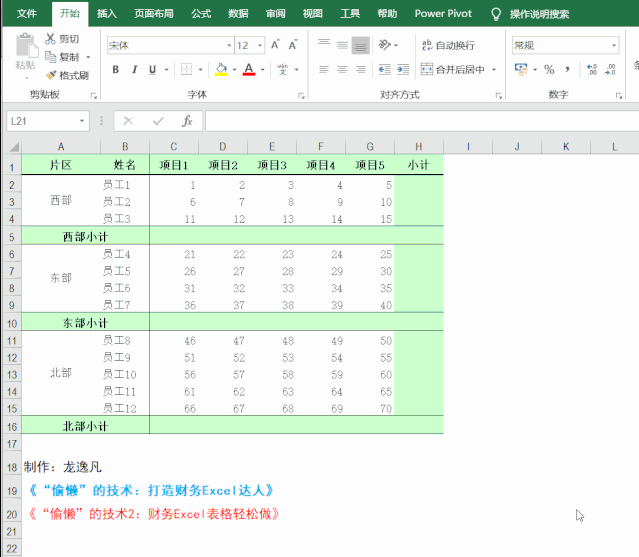
Task: Increase font size with large A icon
Action: pos(275,45)
